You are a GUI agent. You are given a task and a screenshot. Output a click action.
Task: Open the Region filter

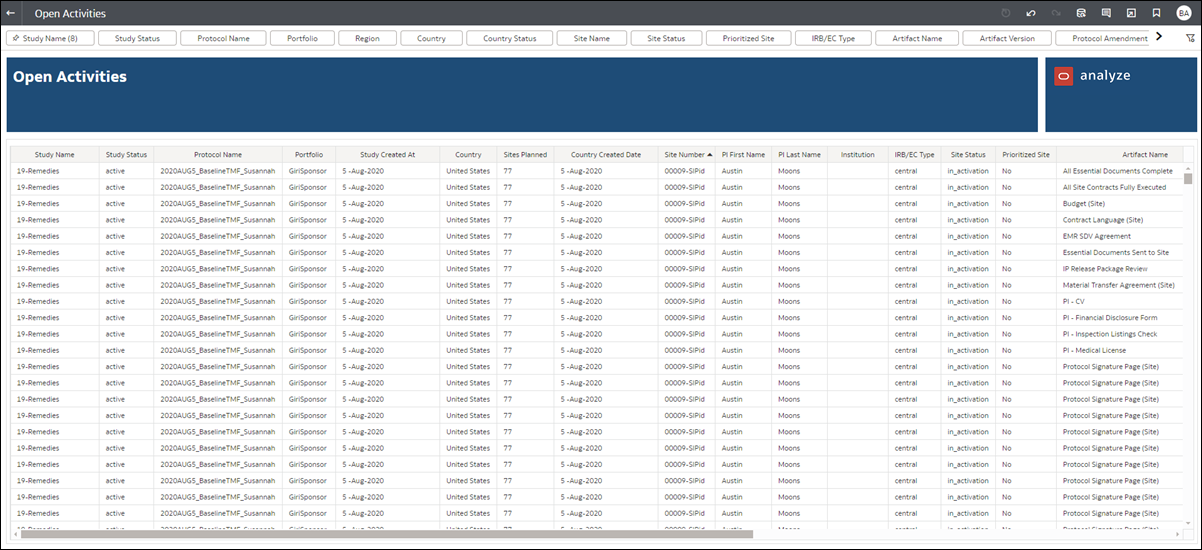(367, 38)
